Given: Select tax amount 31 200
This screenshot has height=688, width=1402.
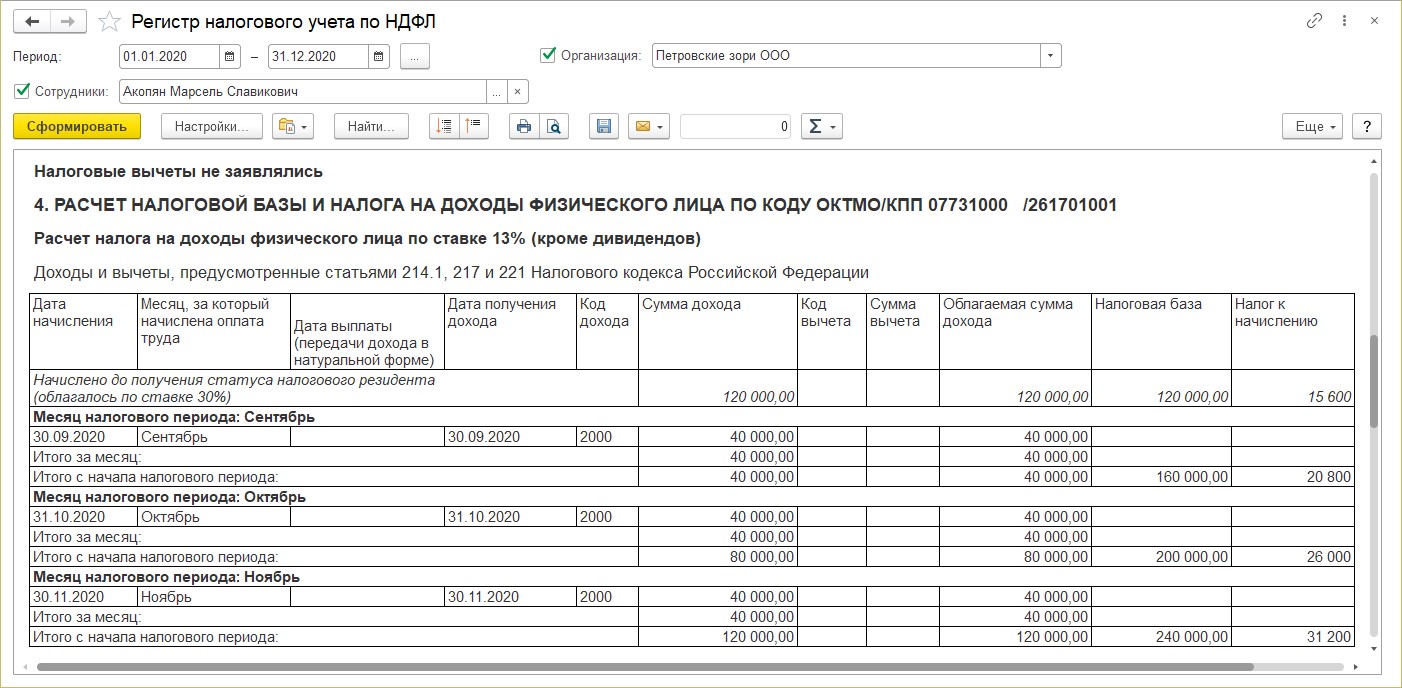Looking at the screenshot, I should pyautogui.click(x=1293, y=637).
